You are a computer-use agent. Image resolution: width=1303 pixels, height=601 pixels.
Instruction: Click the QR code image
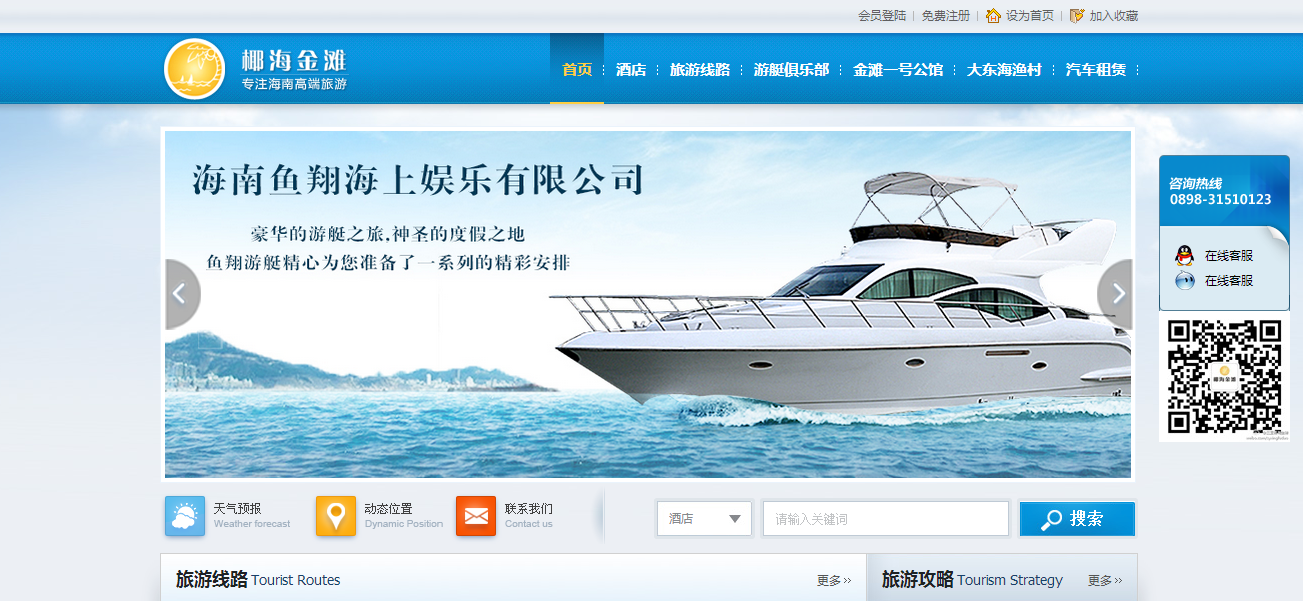click(1224, 376)
